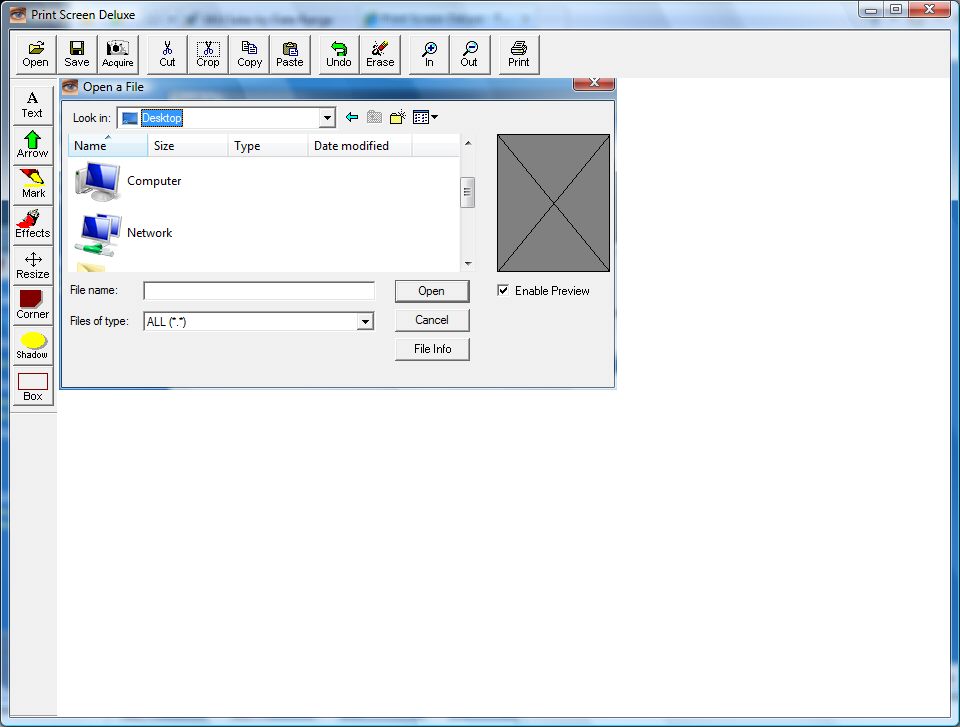
Task: Pick the Mark highlighter tool
Action: [32, 184]
